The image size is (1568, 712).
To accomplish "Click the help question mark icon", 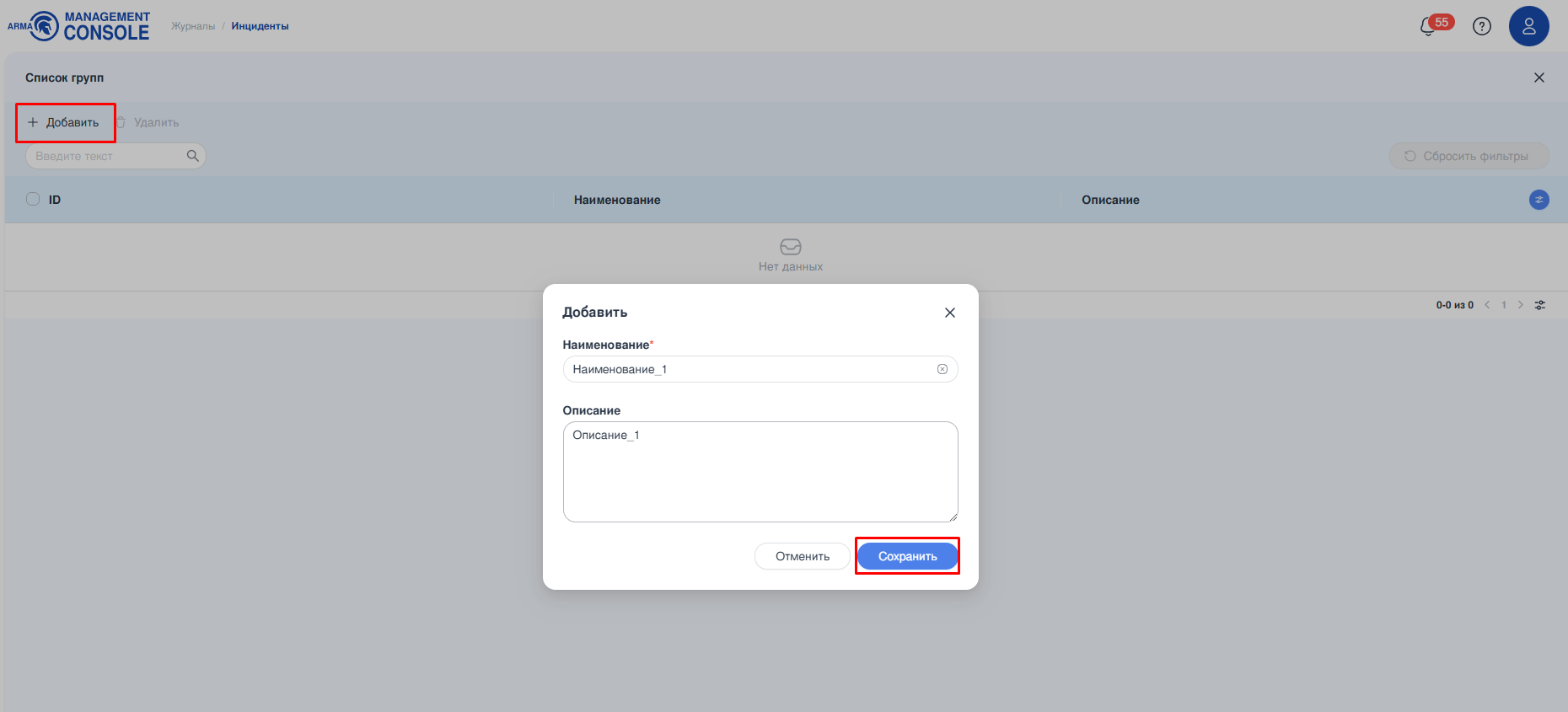I will click(1481, 26).
